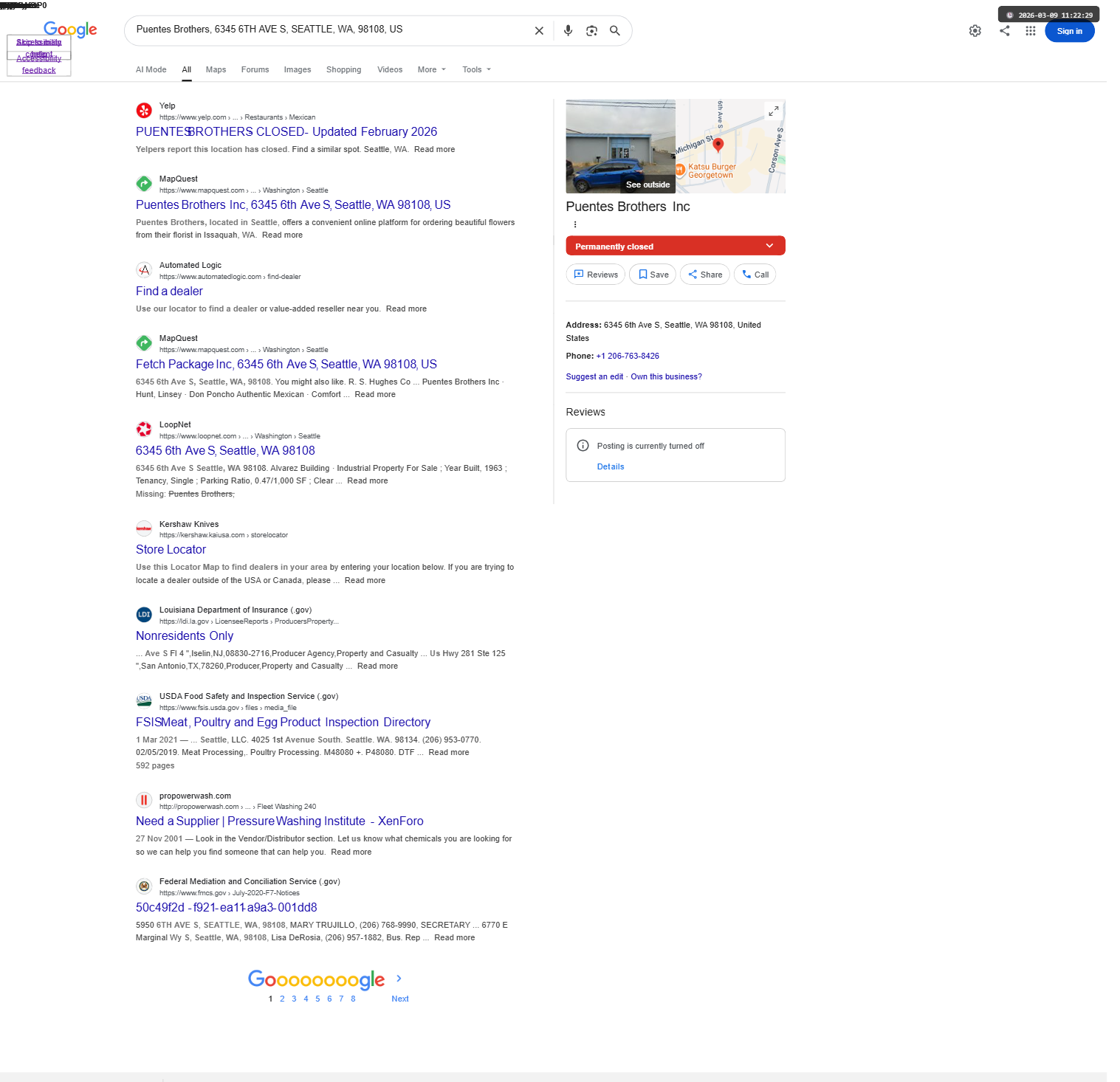1120x1082 pixels.
Task: Open more options for Puentes Brothers Inc
Action: pyautogui.click(x=574, y=224)
